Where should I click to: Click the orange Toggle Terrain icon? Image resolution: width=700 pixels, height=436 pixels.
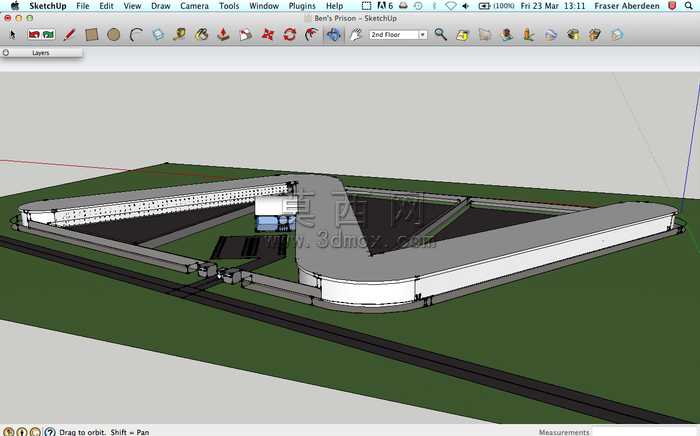tap(529, 34)
